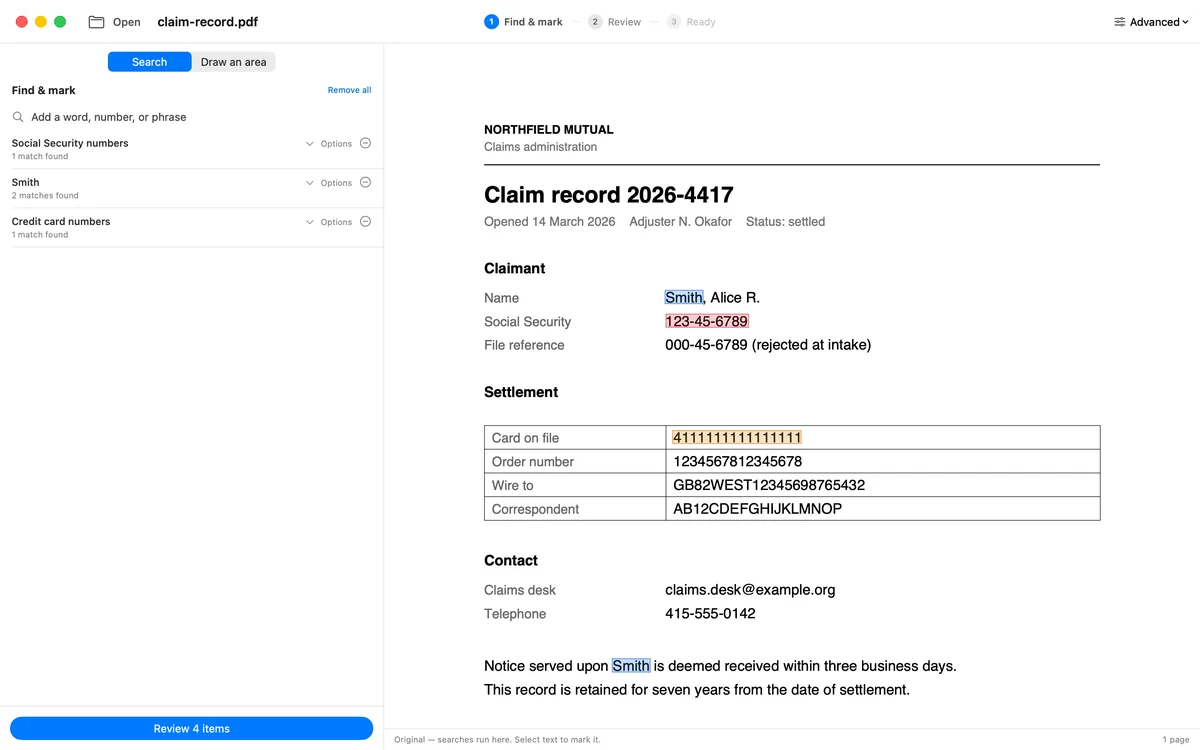
Task: Click highlighted Smith in the Notice sentence
Action: (x=631, y=666)
